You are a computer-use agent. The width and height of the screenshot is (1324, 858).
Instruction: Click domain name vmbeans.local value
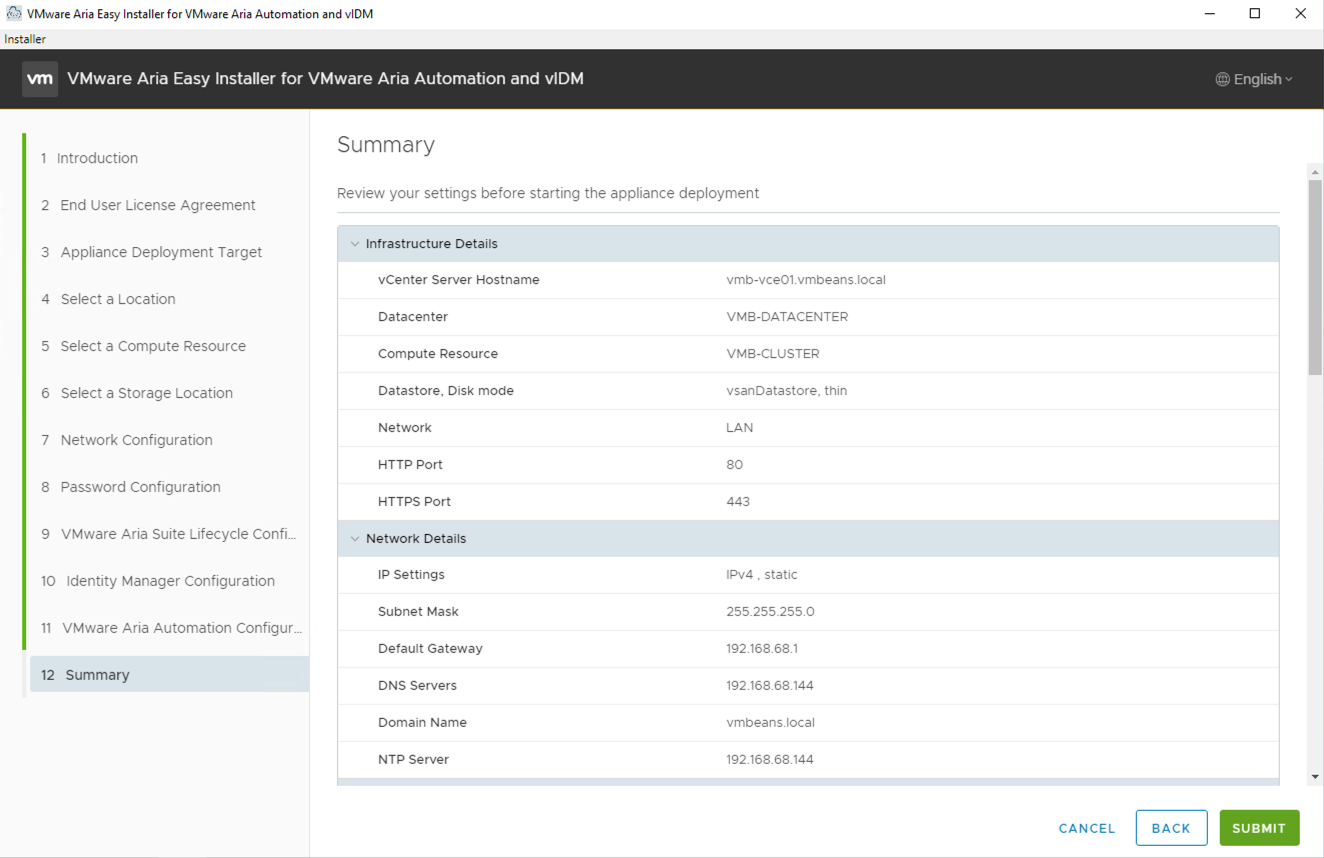771,723
